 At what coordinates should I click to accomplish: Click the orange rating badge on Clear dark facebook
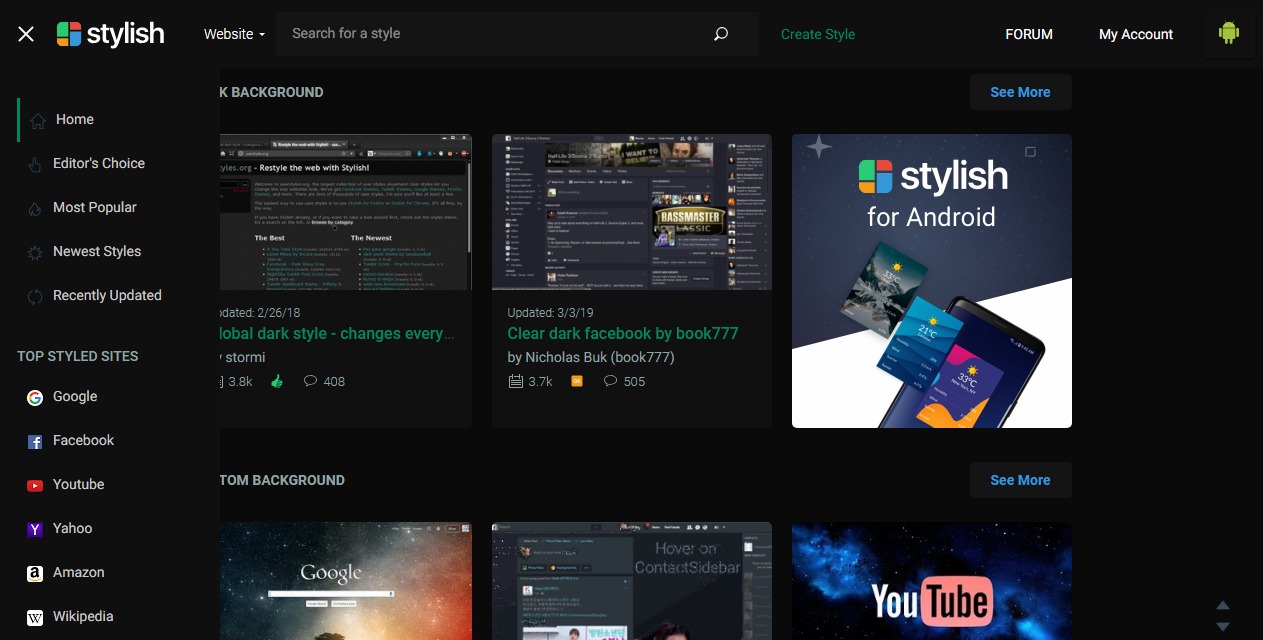click(x=577, y=381)
